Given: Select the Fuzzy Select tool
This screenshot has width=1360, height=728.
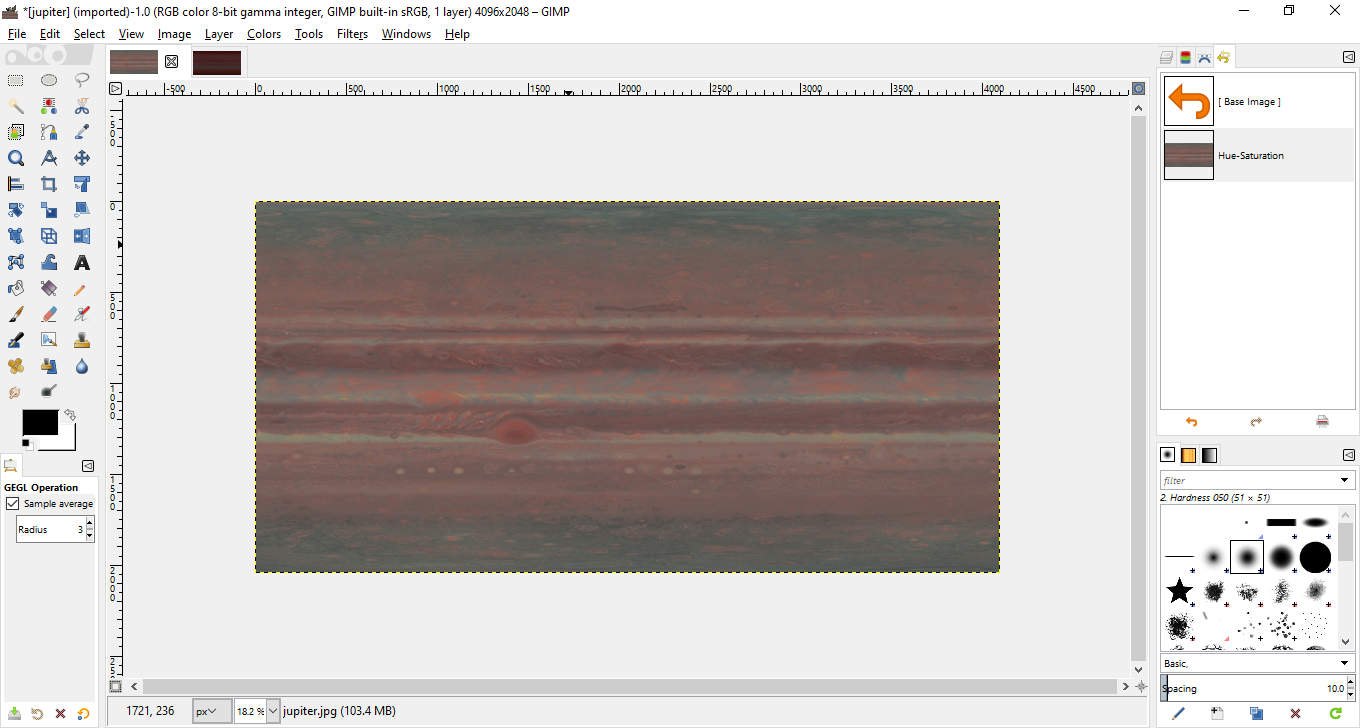Looking at the screenshot, I should (x=16, y=106).
